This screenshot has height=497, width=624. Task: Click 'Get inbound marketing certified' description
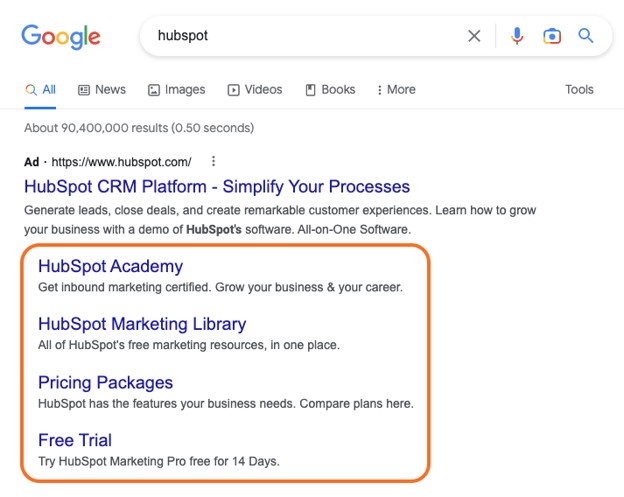(220, 287)
